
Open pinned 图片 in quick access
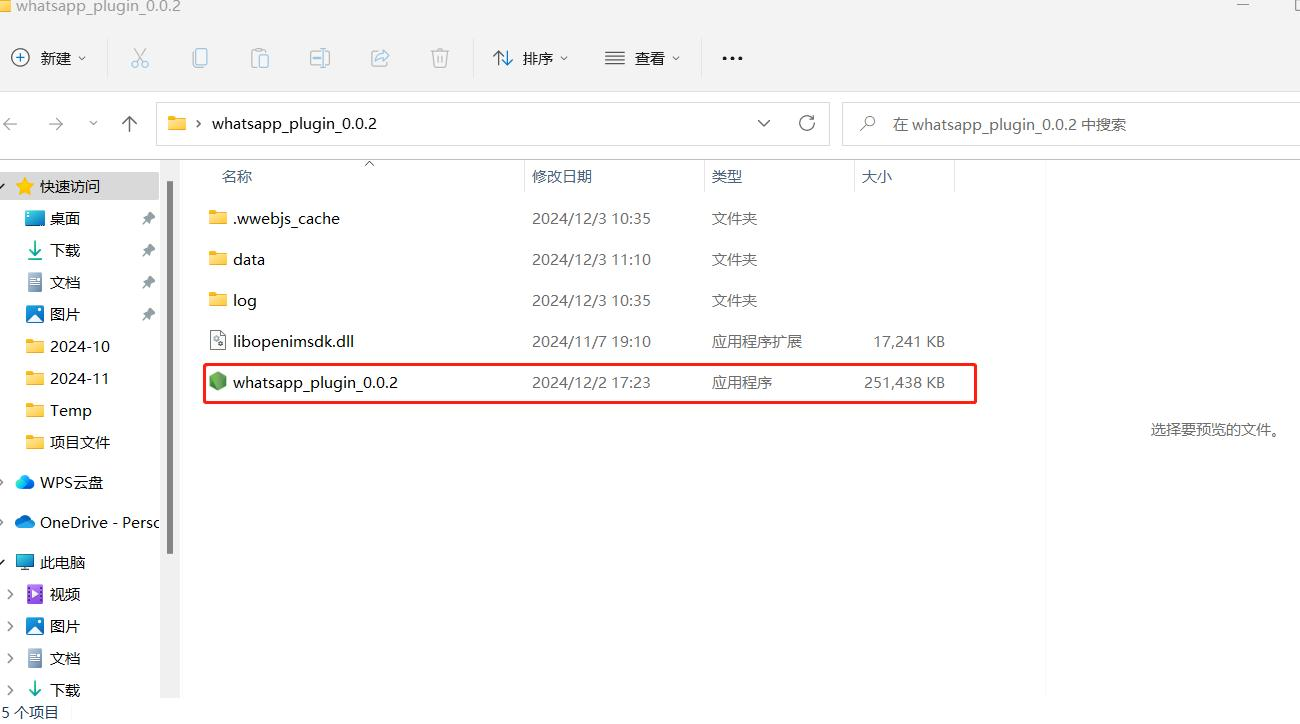tap(65, 314)
